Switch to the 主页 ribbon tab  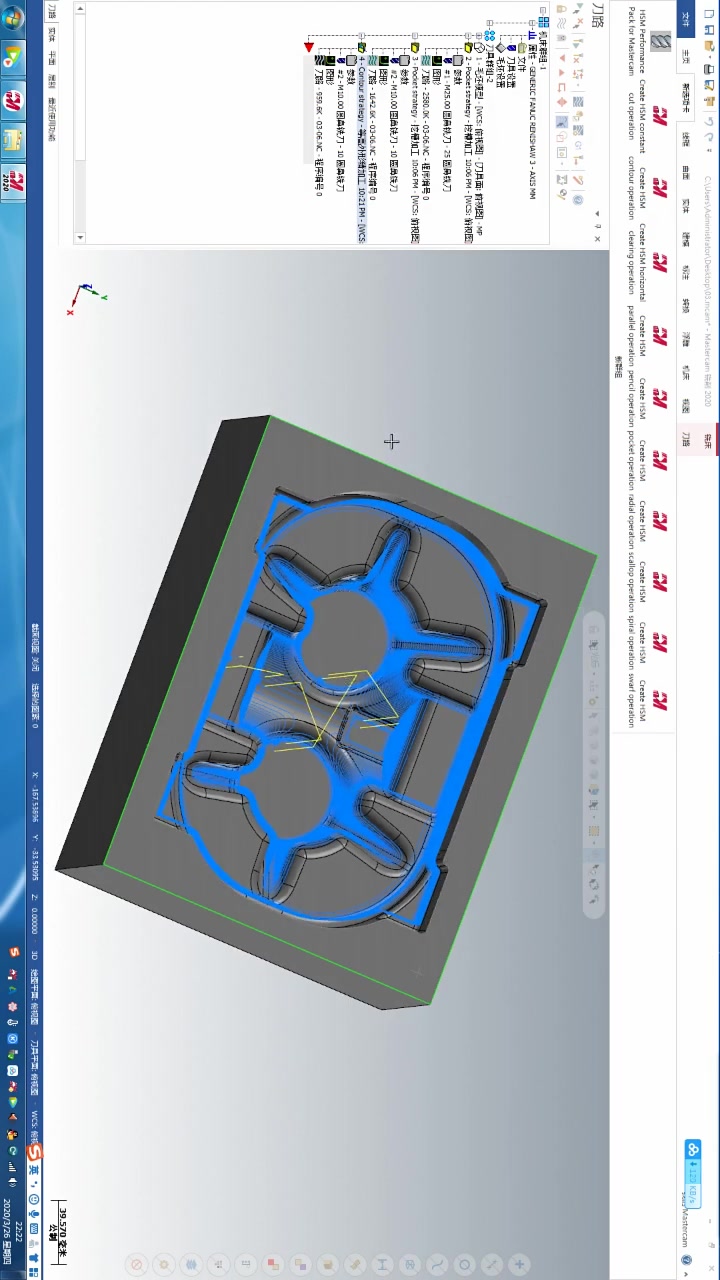coord(685,55)
